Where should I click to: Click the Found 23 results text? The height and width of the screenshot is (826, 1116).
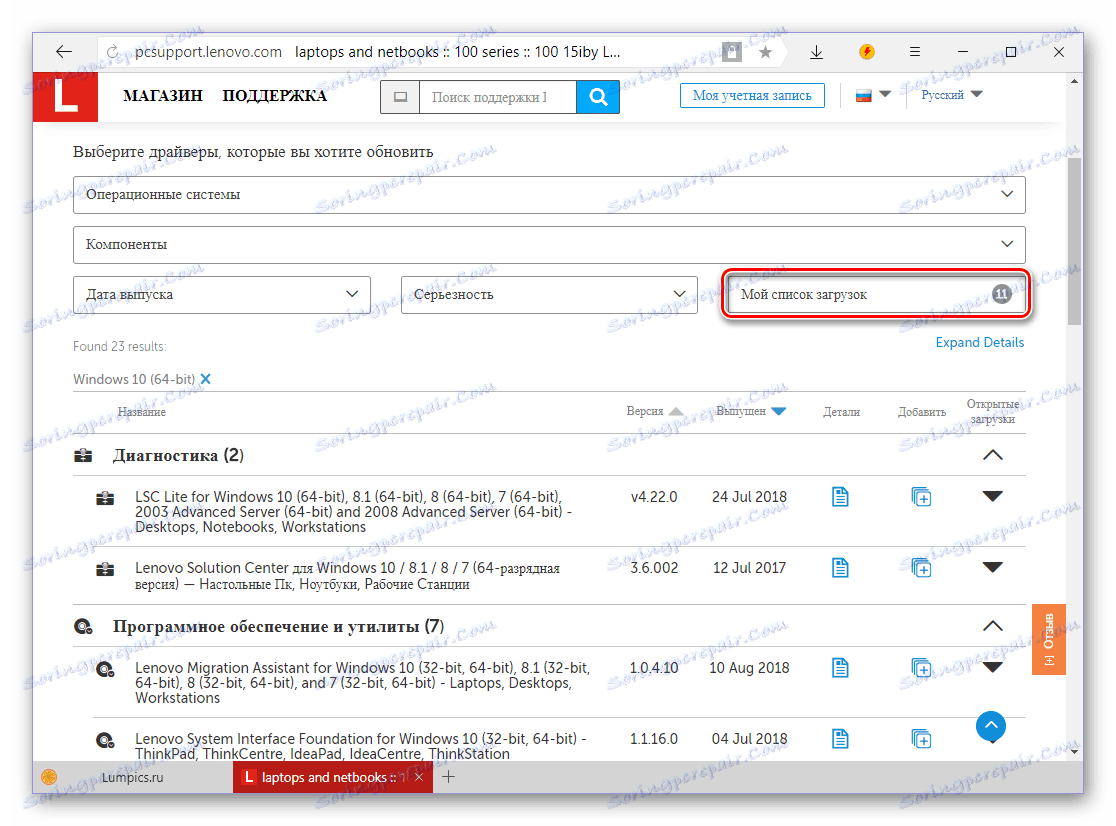[x=120, y=346]
